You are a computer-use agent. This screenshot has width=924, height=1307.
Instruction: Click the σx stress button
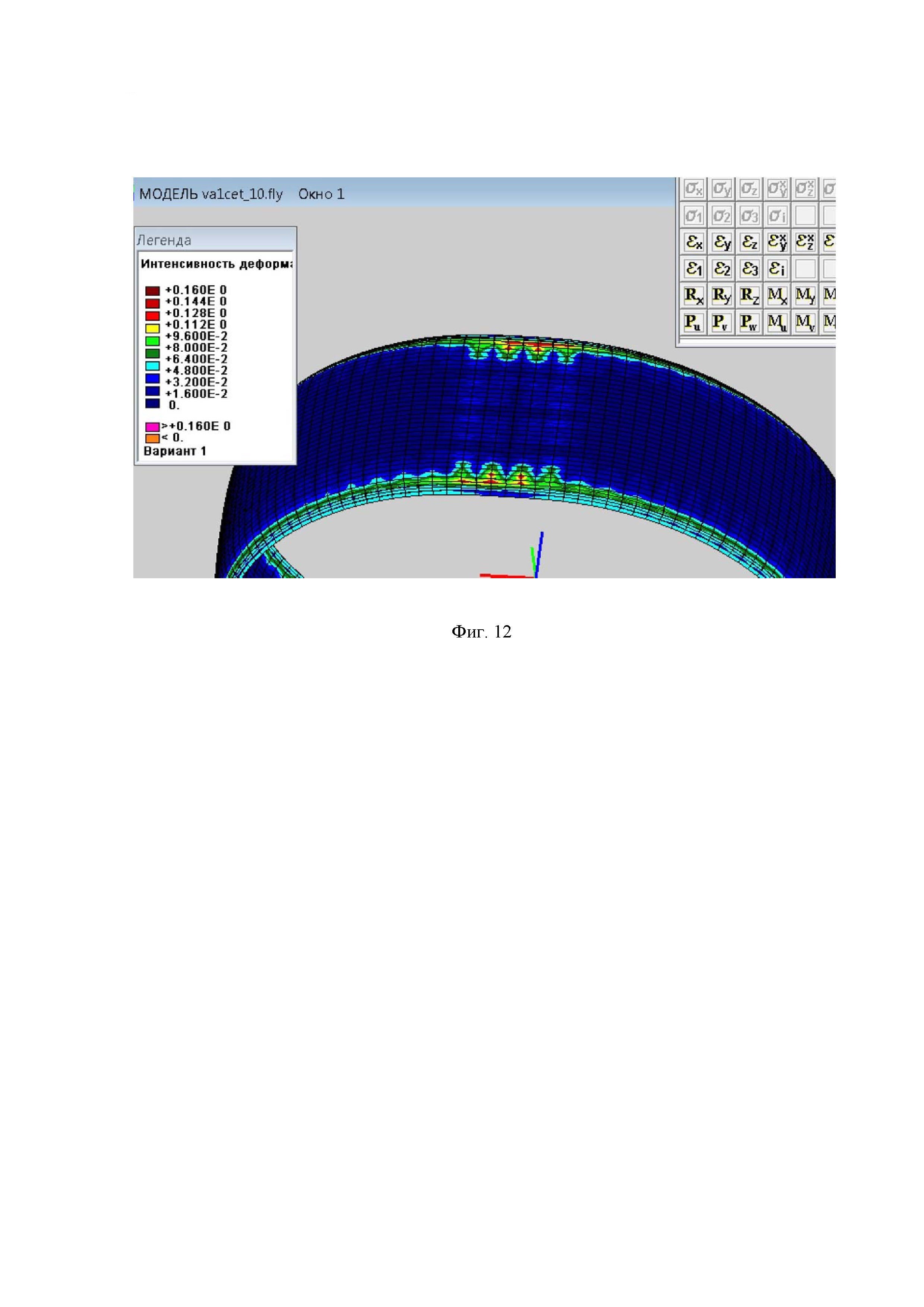[693, 189]
